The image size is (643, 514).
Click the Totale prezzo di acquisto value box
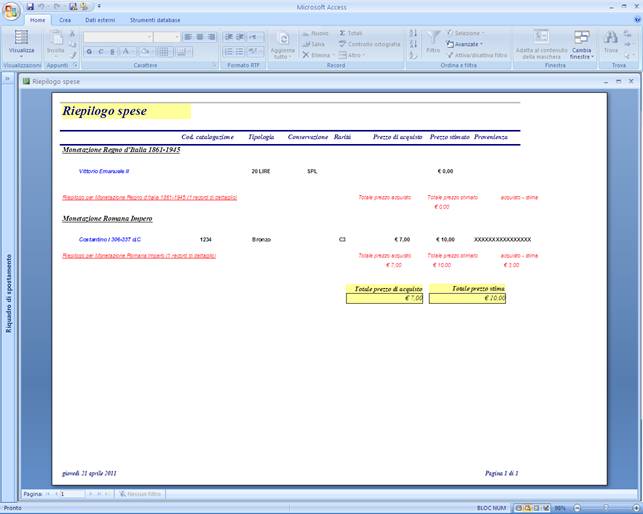384,298
